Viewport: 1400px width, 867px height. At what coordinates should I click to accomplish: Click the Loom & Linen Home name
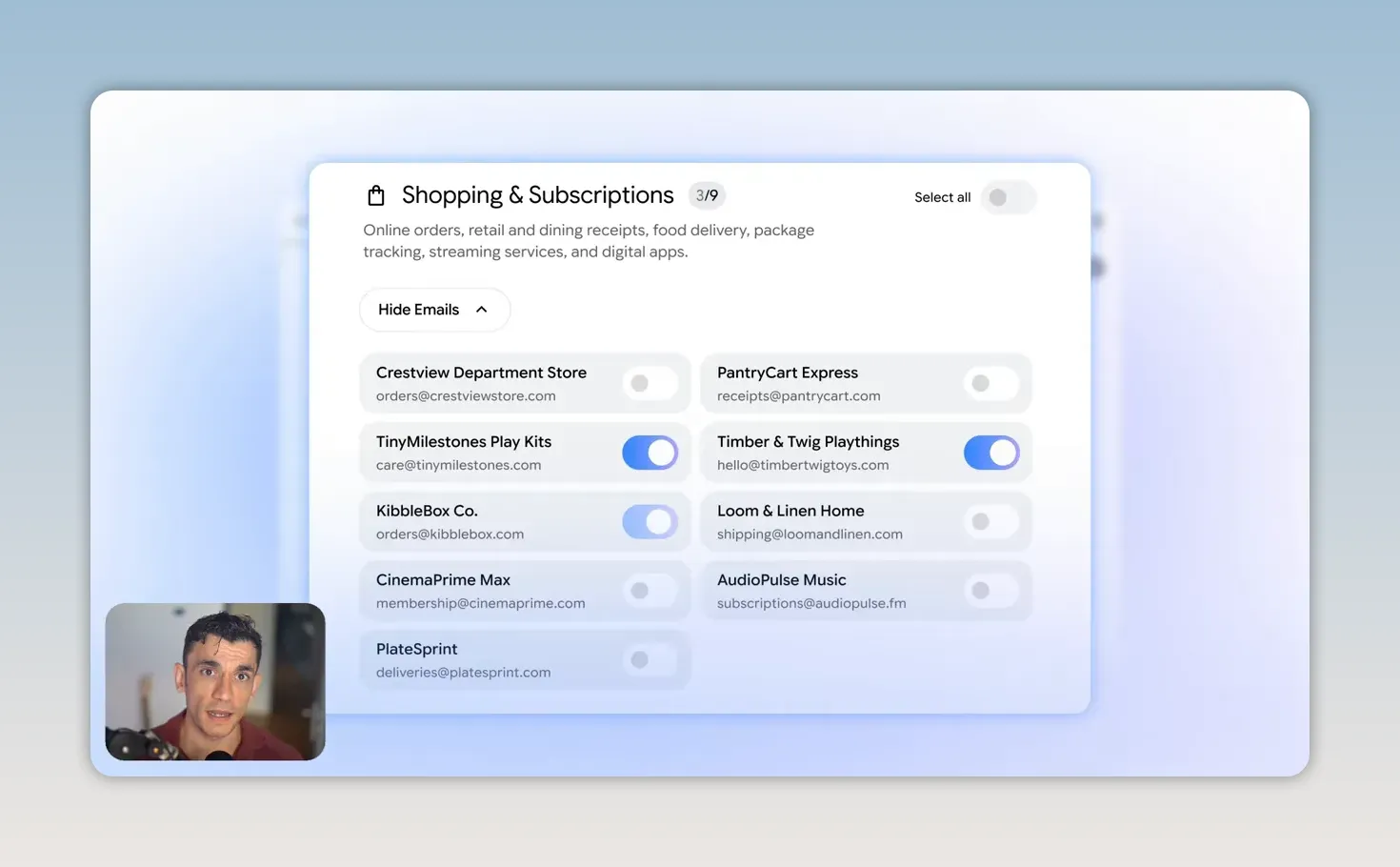click(x=790, y=511)
